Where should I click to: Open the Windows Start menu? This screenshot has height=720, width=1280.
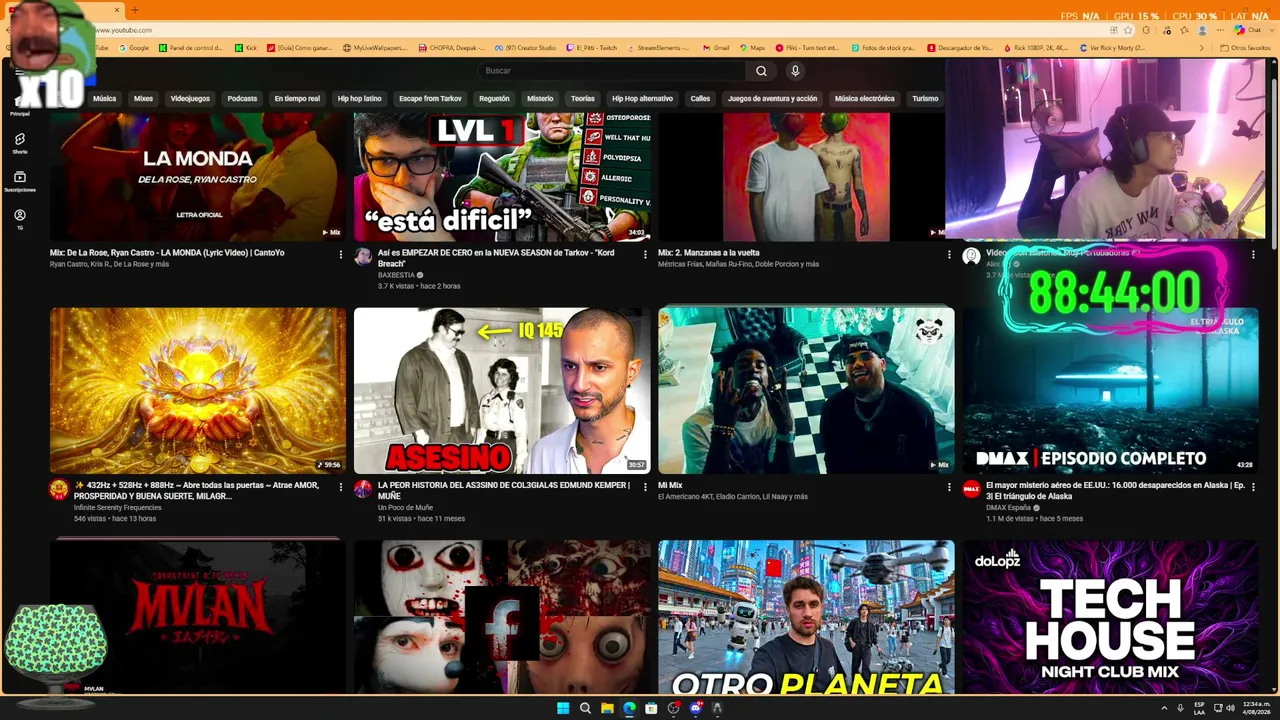[x=563, y=708]
